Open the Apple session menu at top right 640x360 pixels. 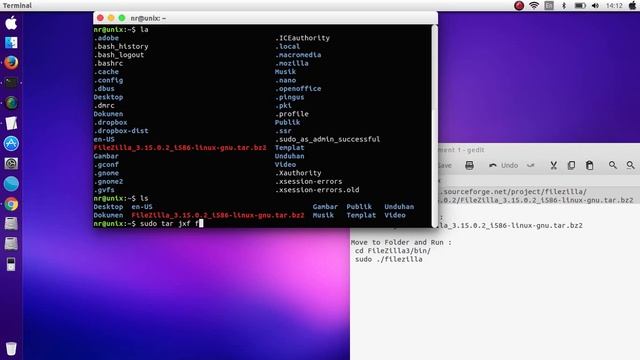coord(632,5)
